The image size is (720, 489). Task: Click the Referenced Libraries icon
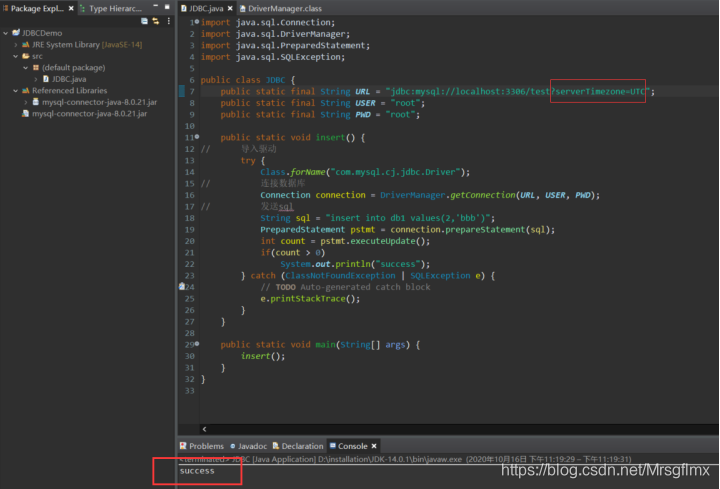click(x=26, y=90)
